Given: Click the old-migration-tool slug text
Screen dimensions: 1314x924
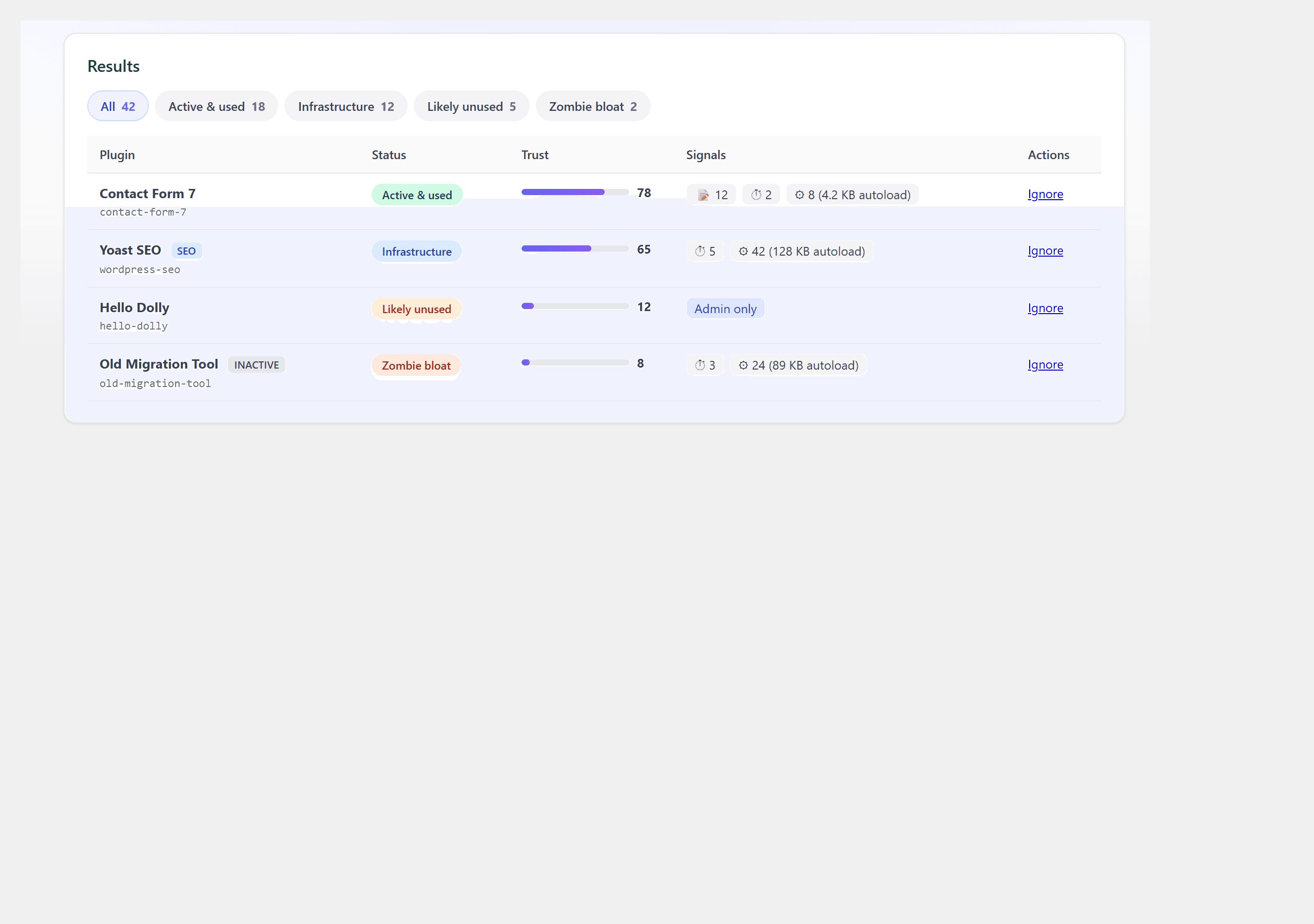Looking at the screenshot, I should (x=155, y=383).
